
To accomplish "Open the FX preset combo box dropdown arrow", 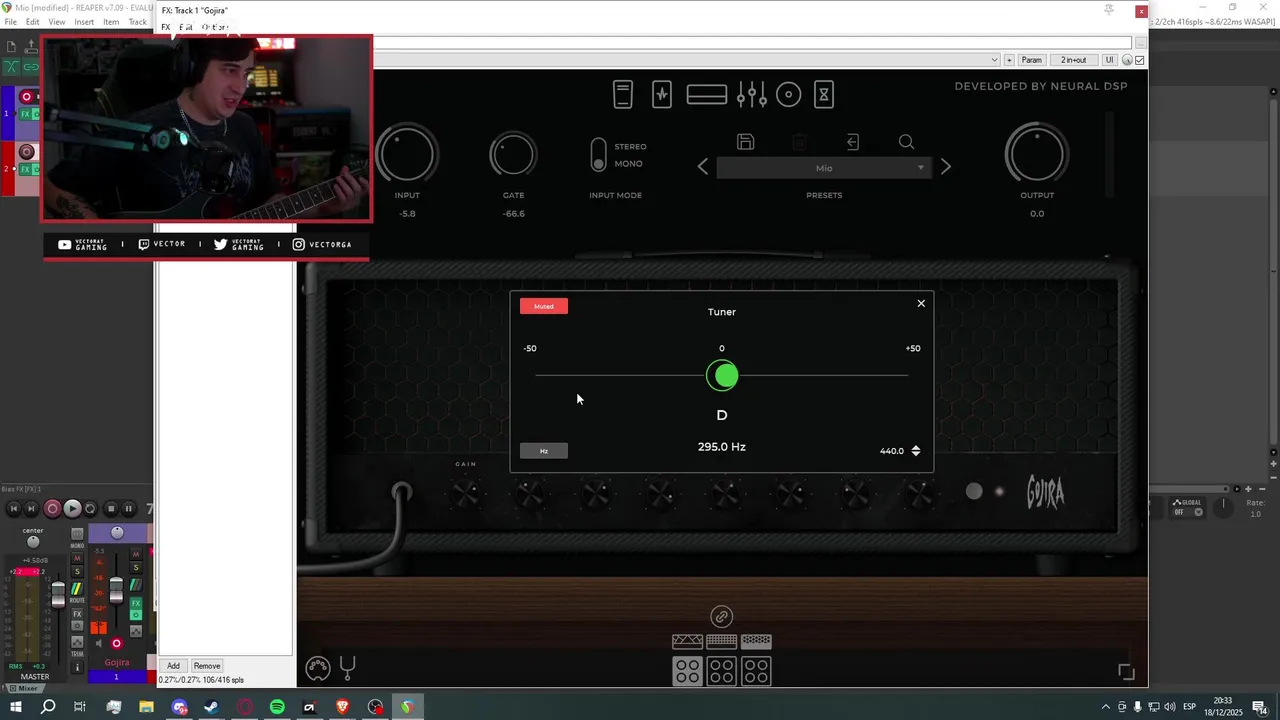I will [x=994, y=60].
